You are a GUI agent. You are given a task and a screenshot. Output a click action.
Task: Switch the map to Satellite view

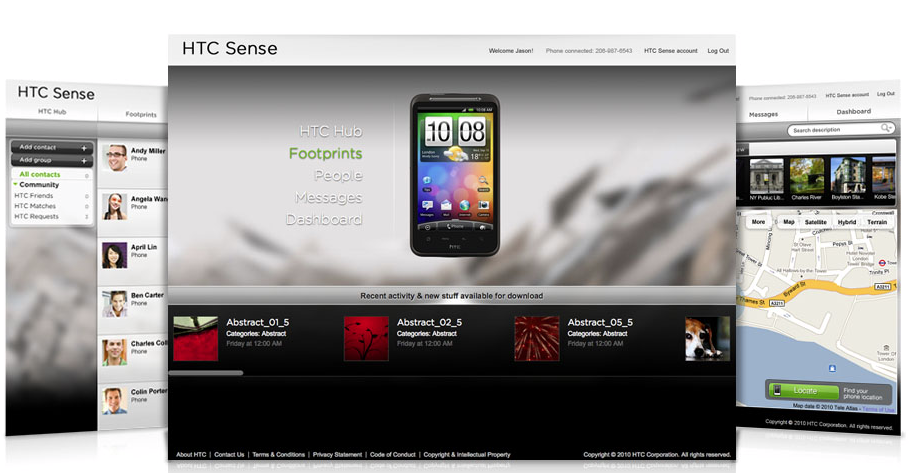(x=815, y=223)
